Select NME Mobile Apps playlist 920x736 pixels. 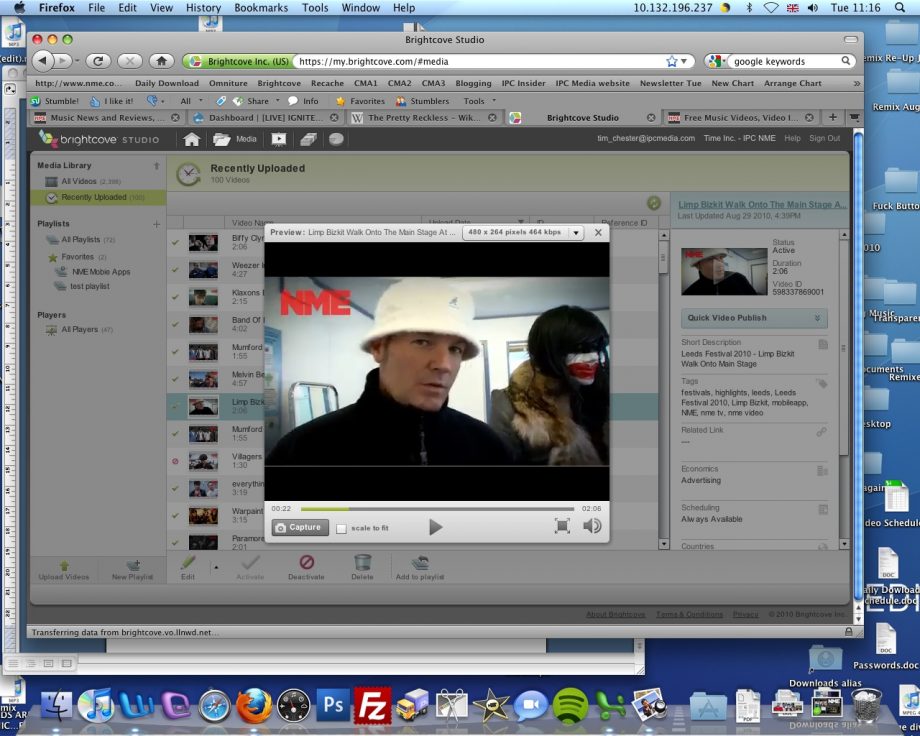(93, 272)
